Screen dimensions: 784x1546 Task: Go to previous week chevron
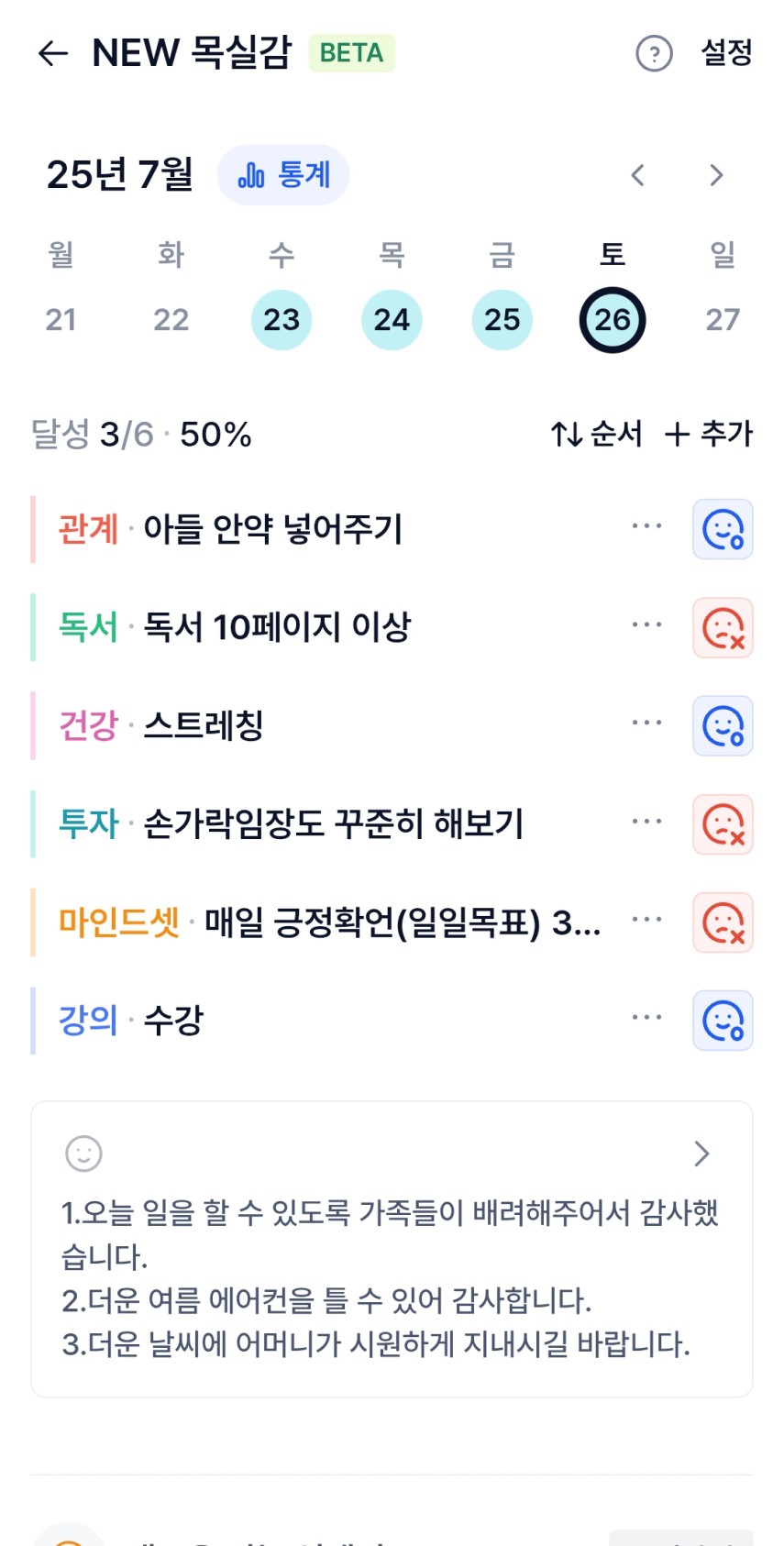[x=638, y=175]
